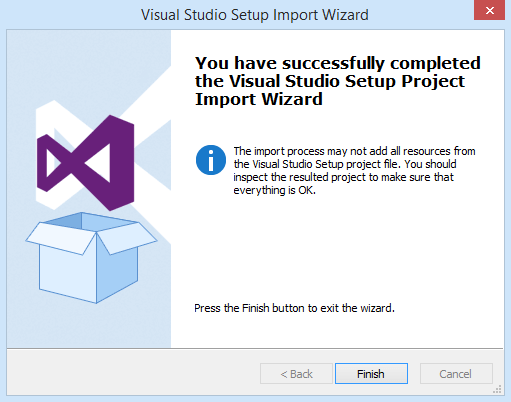
Task: Click the Finish button
Action: [371, 374]
